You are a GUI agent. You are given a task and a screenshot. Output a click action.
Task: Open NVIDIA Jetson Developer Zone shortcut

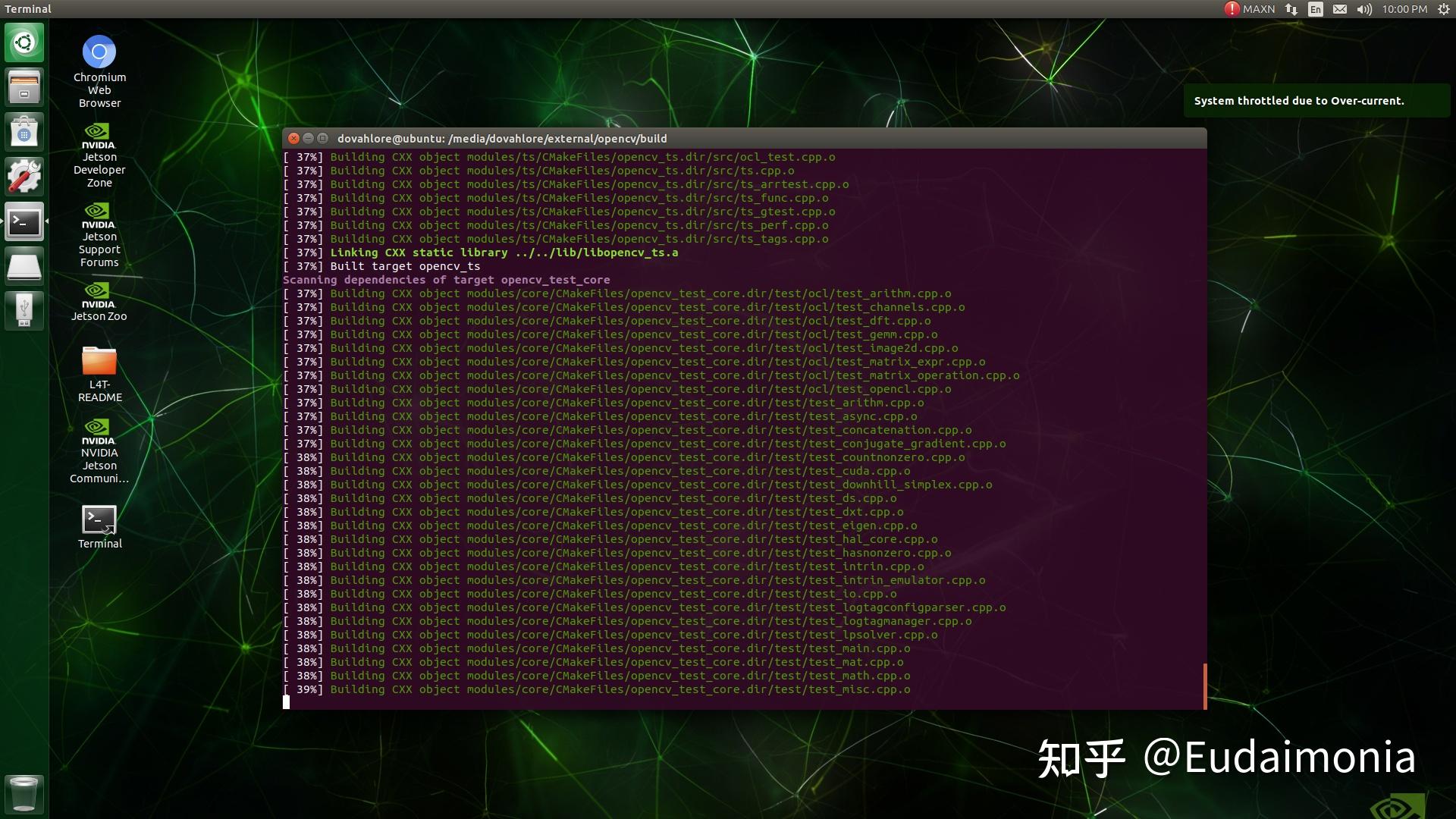(x=99, y=136)
